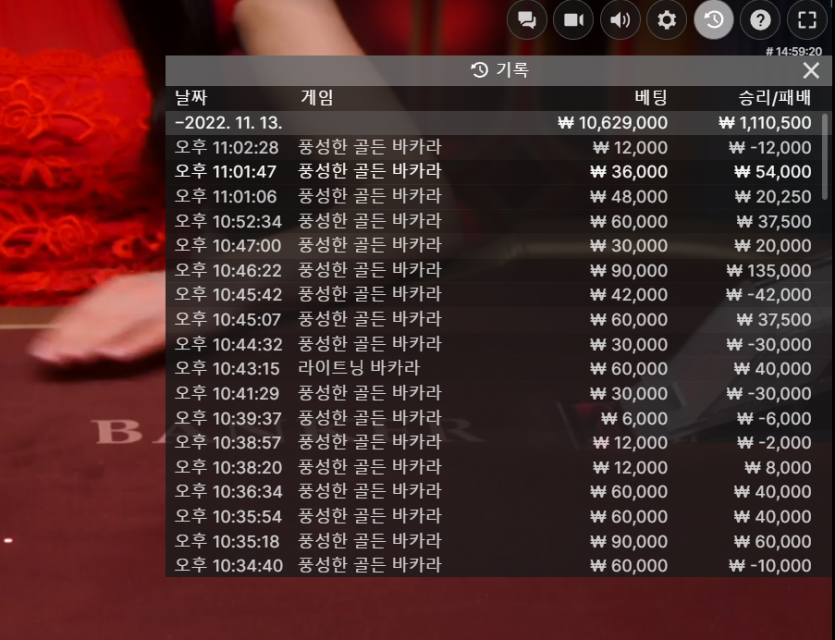
Task: Close the 기록 history panel
Action: (x=811, y=70)
